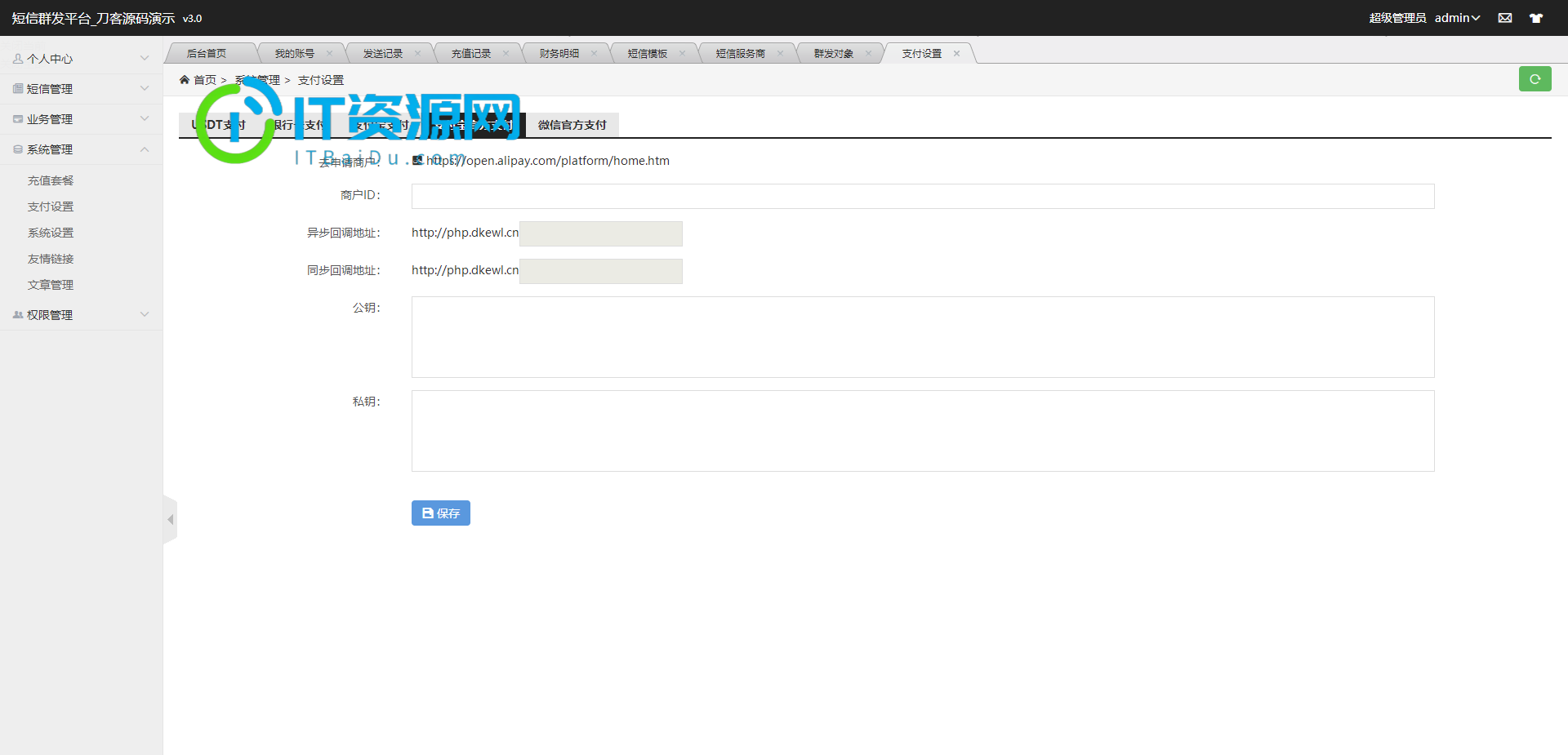Open the admin user dropdown

[1457, 18]
